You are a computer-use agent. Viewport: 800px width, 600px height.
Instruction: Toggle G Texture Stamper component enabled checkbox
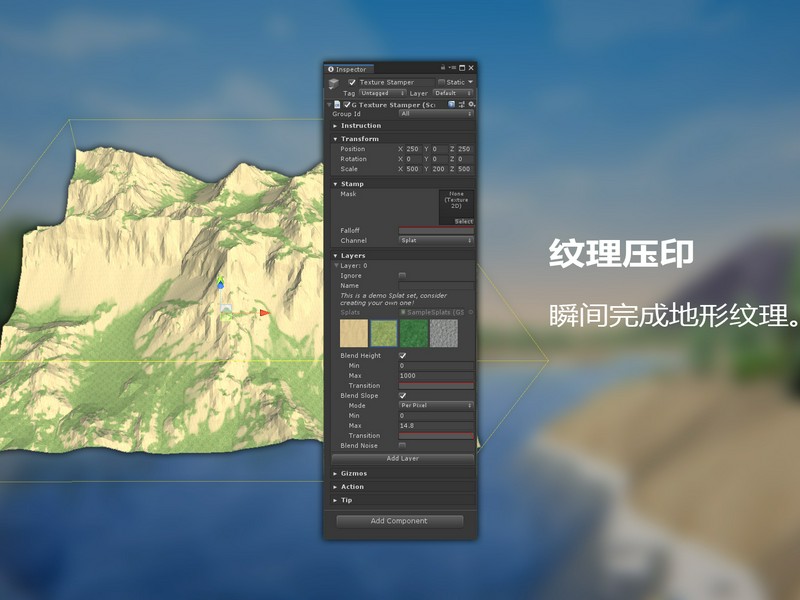pos(347,105)
